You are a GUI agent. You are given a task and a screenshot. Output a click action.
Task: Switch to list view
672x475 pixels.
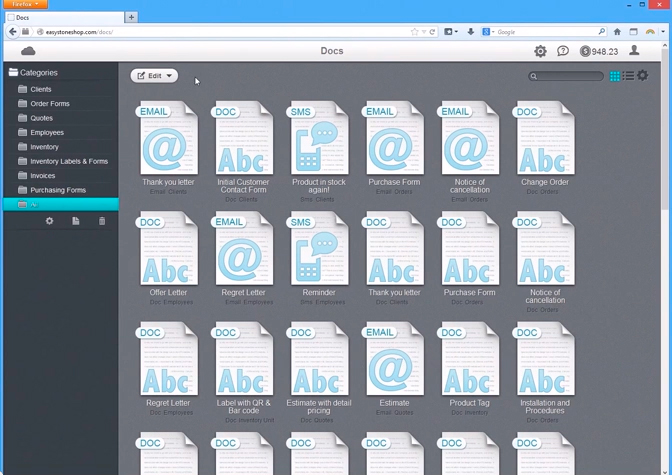(x=628, y=76)
